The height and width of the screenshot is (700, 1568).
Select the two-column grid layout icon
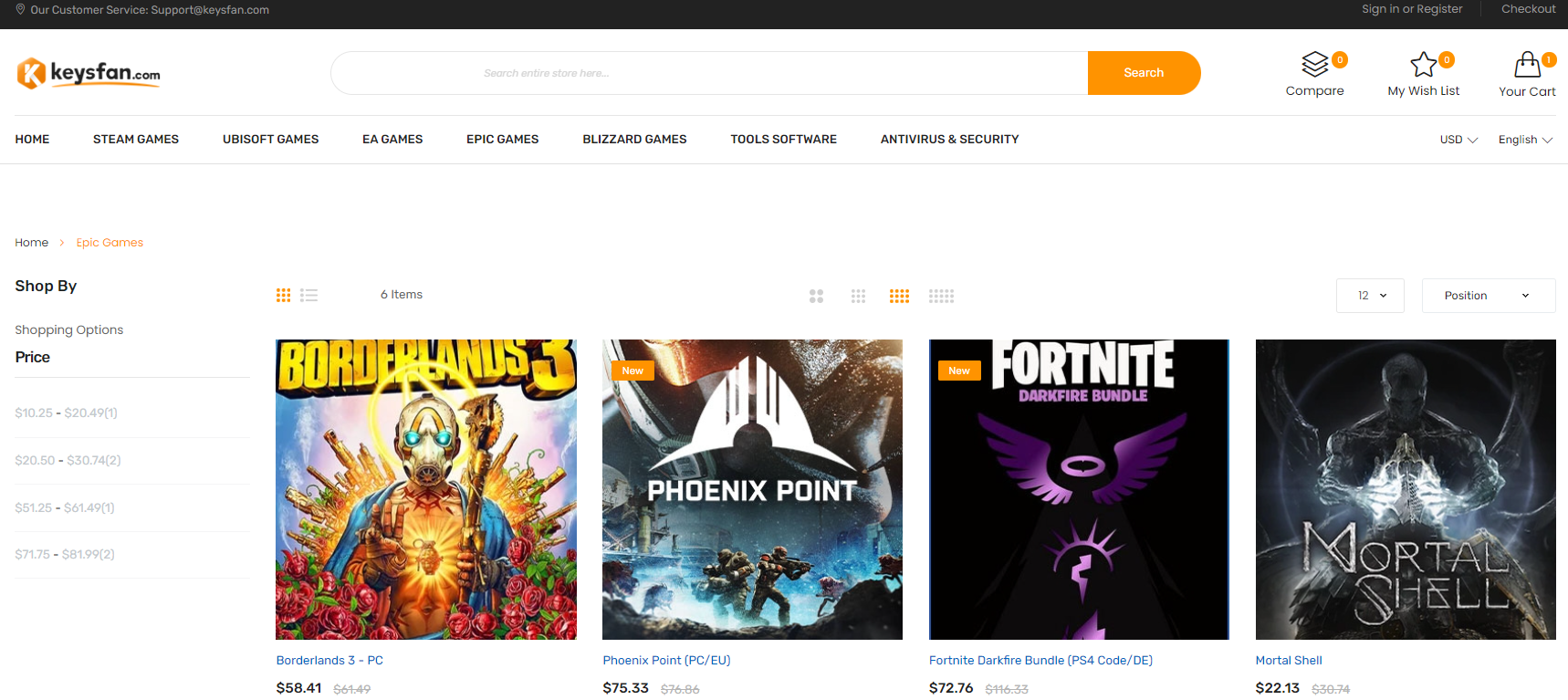point(816,296)
